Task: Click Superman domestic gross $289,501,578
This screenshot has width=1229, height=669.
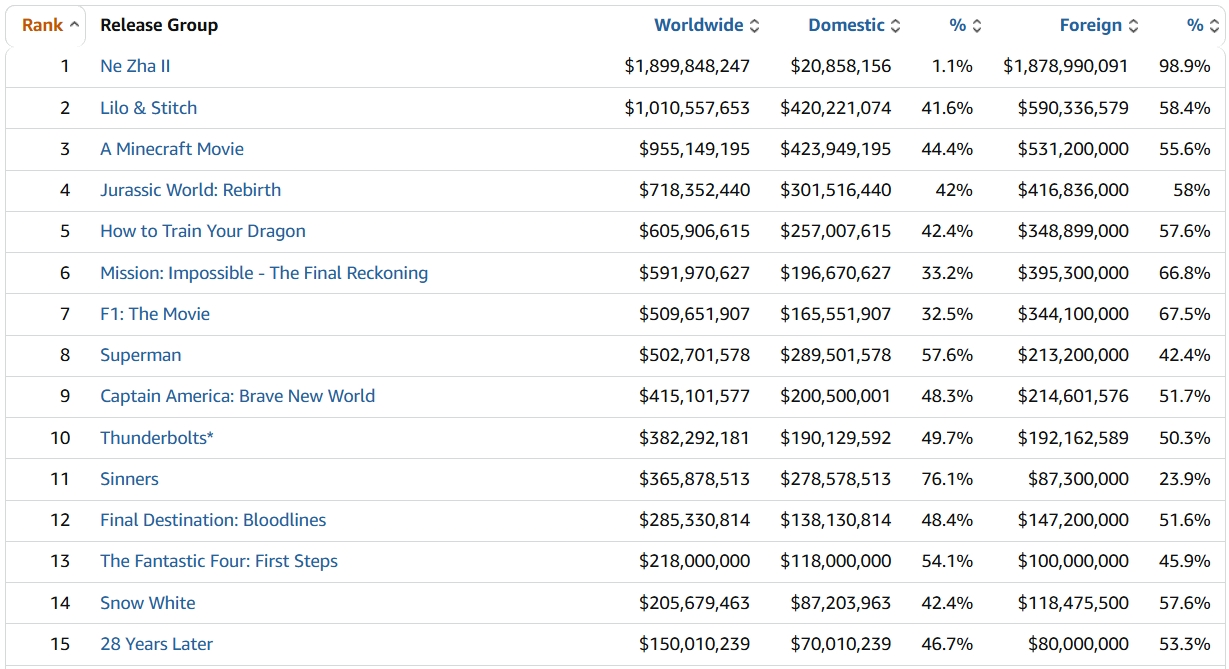Action: 836,355
